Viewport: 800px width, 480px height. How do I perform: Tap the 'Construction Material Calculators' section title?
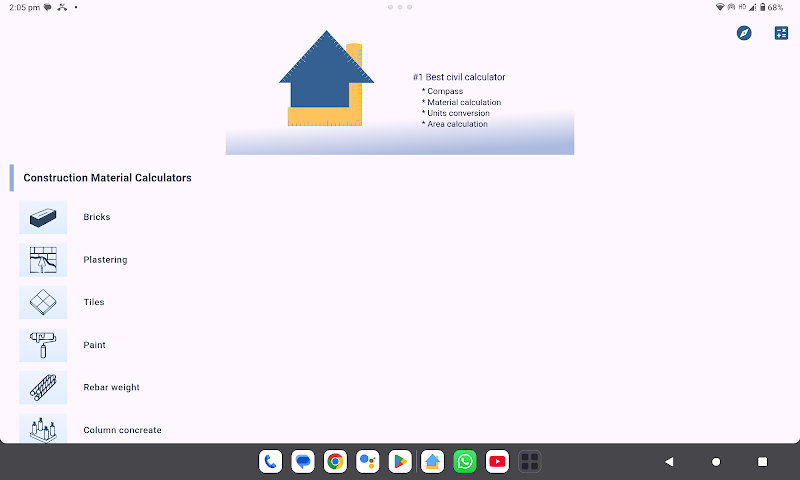click(108, 178)
